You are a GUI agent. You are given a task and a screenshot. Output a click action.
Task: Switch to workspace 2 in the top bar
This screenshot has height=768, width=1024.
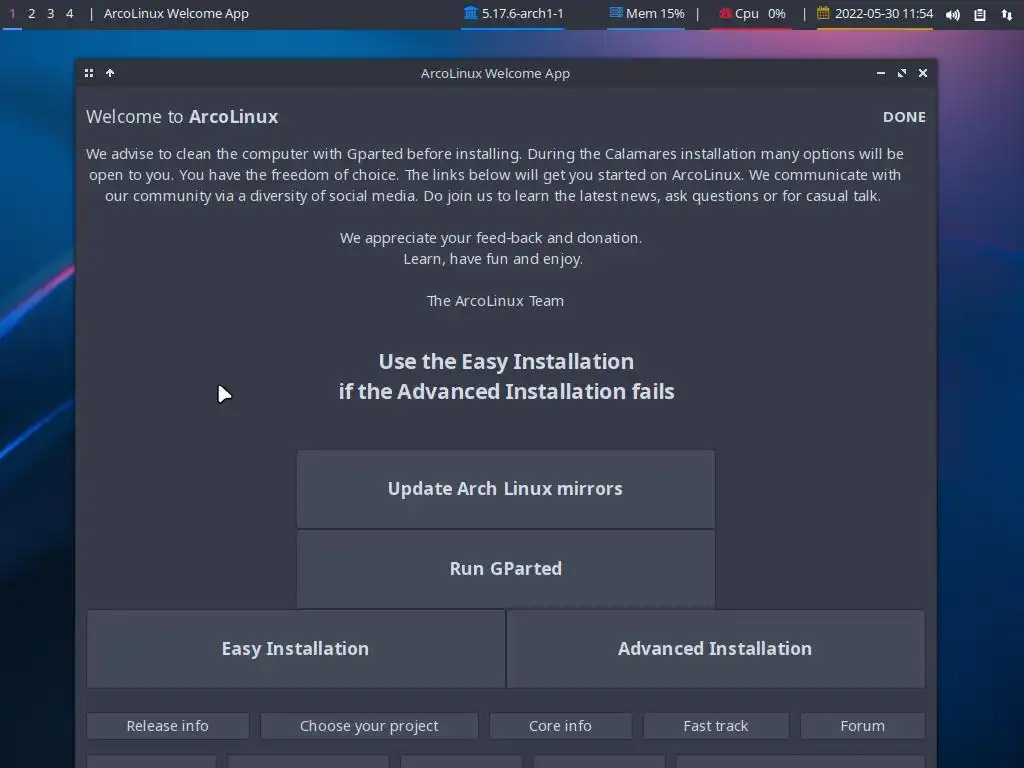31,14
